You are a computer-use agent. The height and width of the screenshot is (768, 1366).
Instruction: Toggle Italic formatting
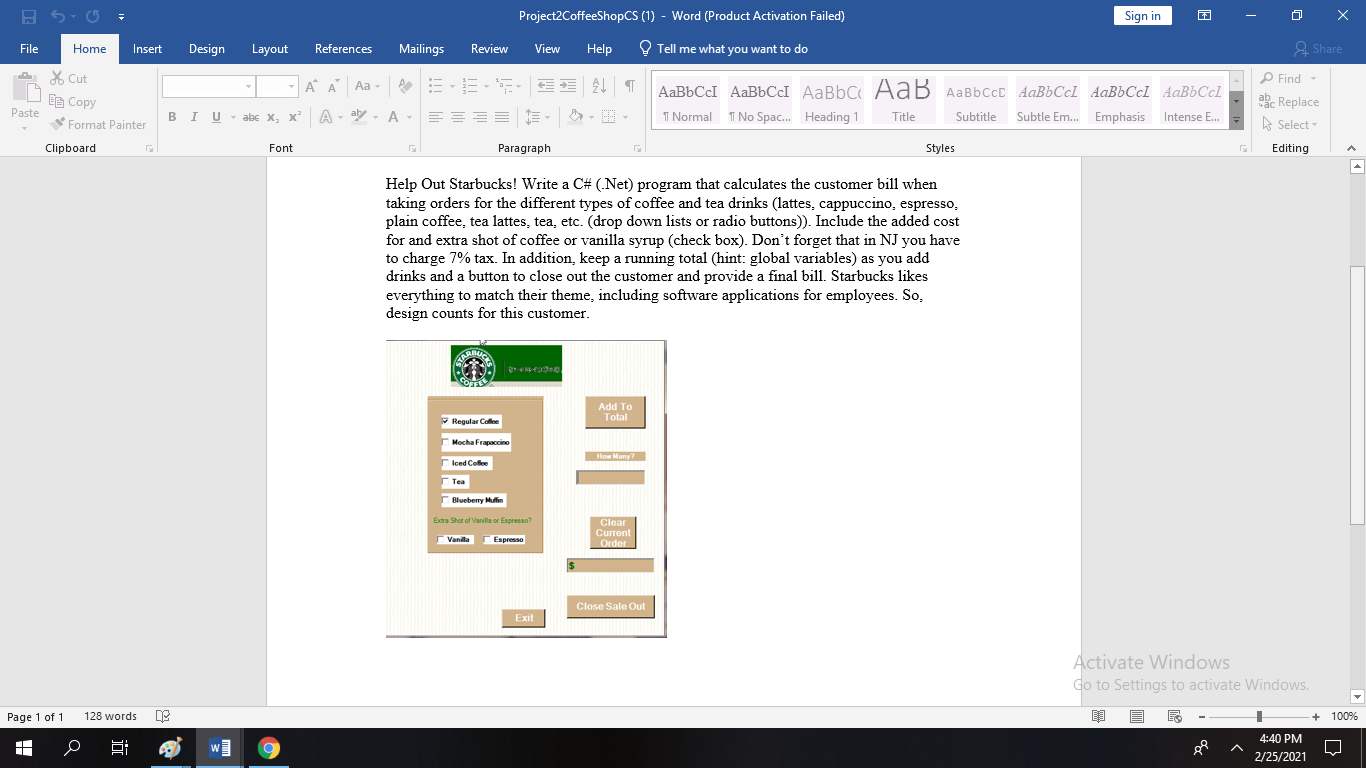pos(194,117)
